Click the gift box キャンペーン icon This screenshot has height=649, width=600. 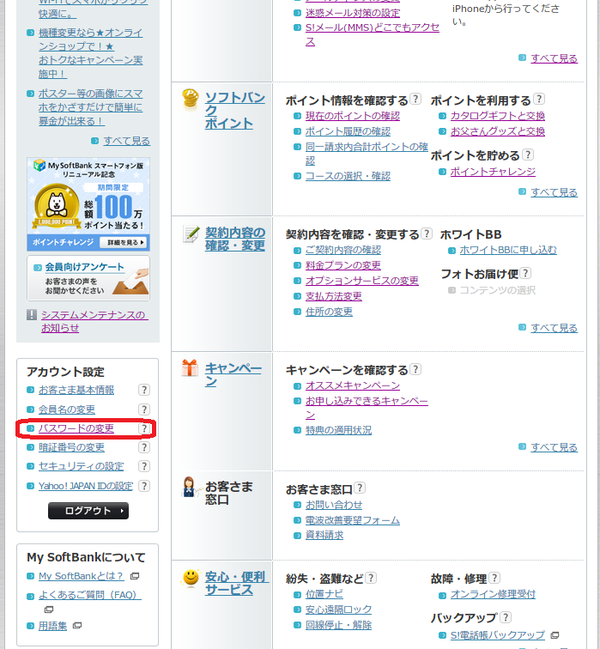pos(190,368)
